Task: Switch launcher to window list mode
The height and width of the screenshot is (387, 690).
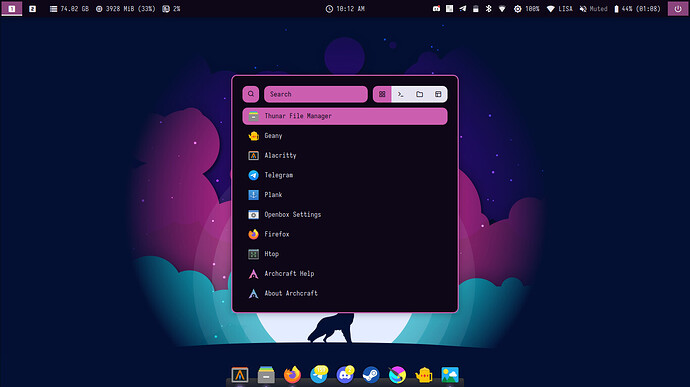Action: 438,94
